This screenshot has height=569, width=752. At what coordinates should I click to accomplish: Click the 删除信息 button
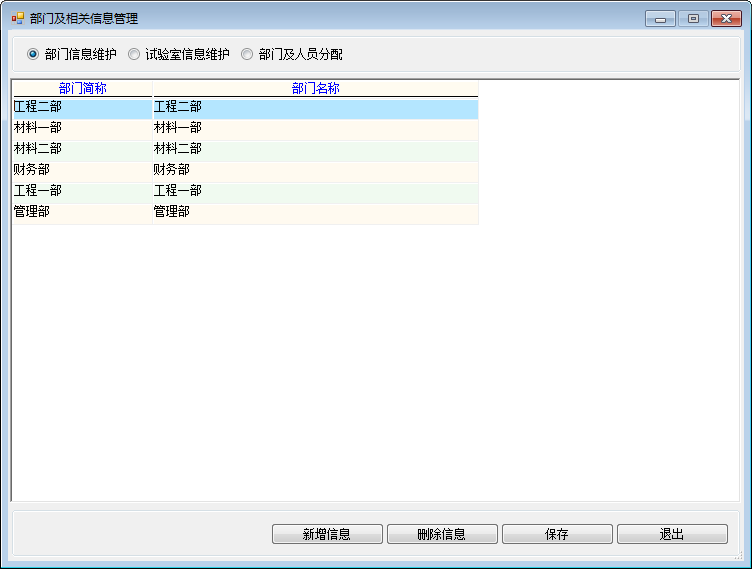click(441, 534)
